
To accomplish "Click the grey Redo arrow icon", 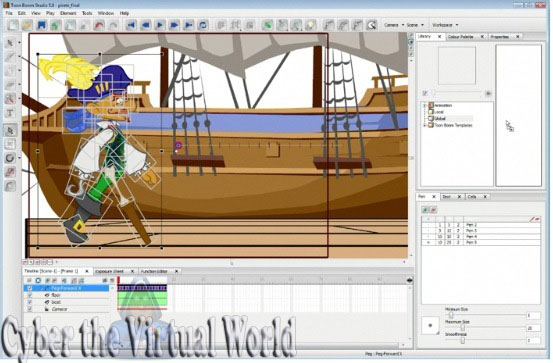I will (114, 25).
